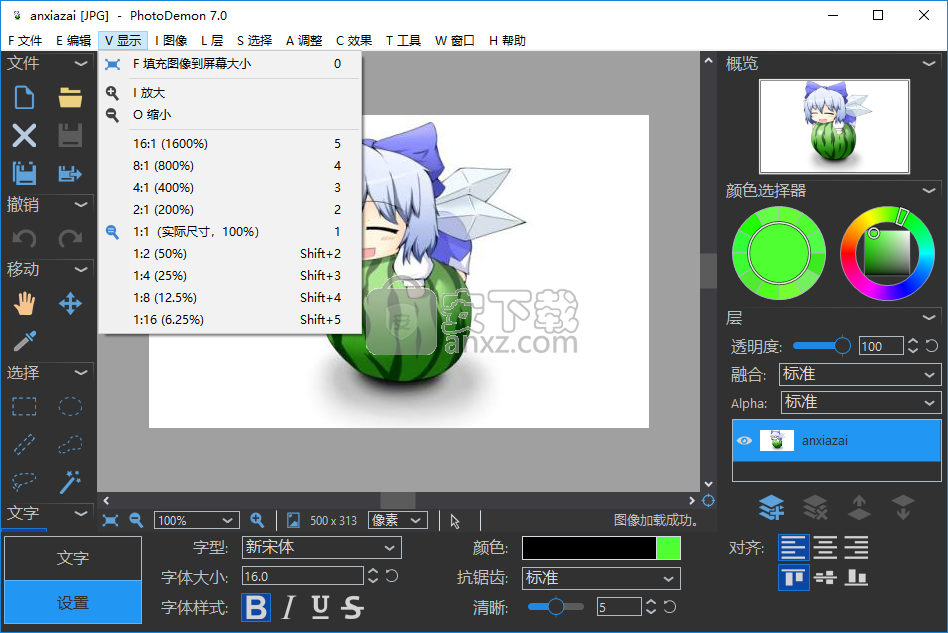Toggle strikethrough font style
Screen dimensions: 948x633
coord(352,607)
